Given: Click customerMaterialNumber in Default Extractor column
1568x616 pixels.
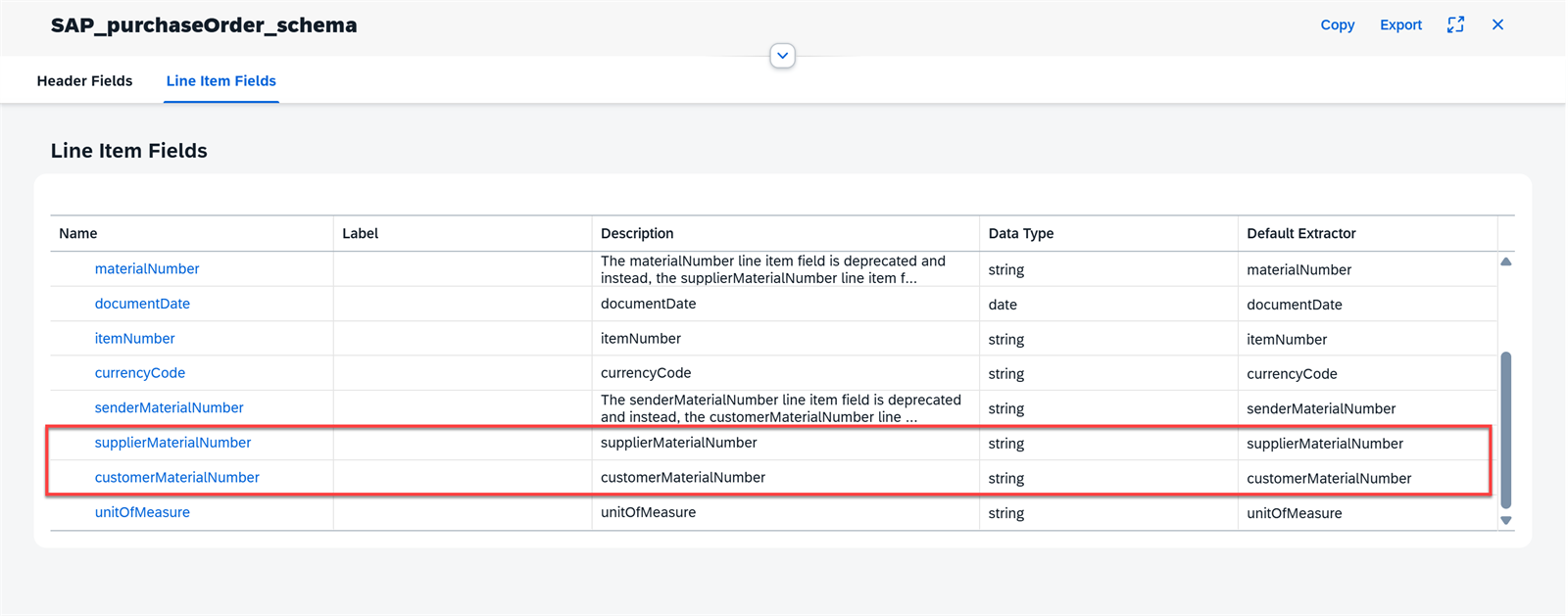Looking at the screenshot, I should pos(1329,478).
